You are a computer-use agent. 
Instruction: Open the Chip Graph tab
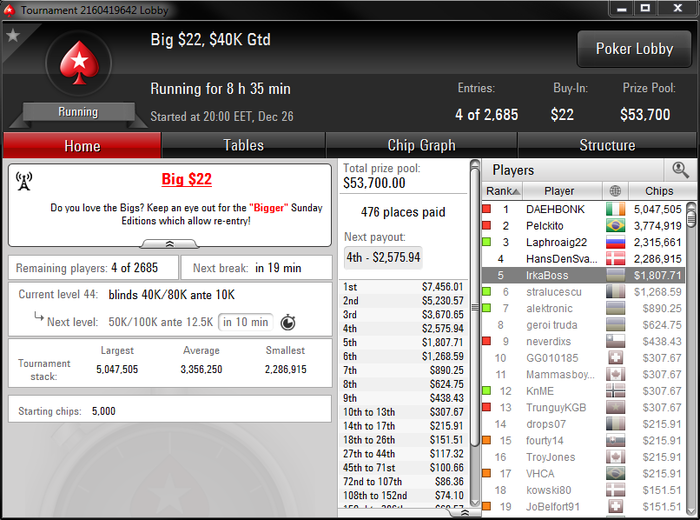[x=421, y=145]
